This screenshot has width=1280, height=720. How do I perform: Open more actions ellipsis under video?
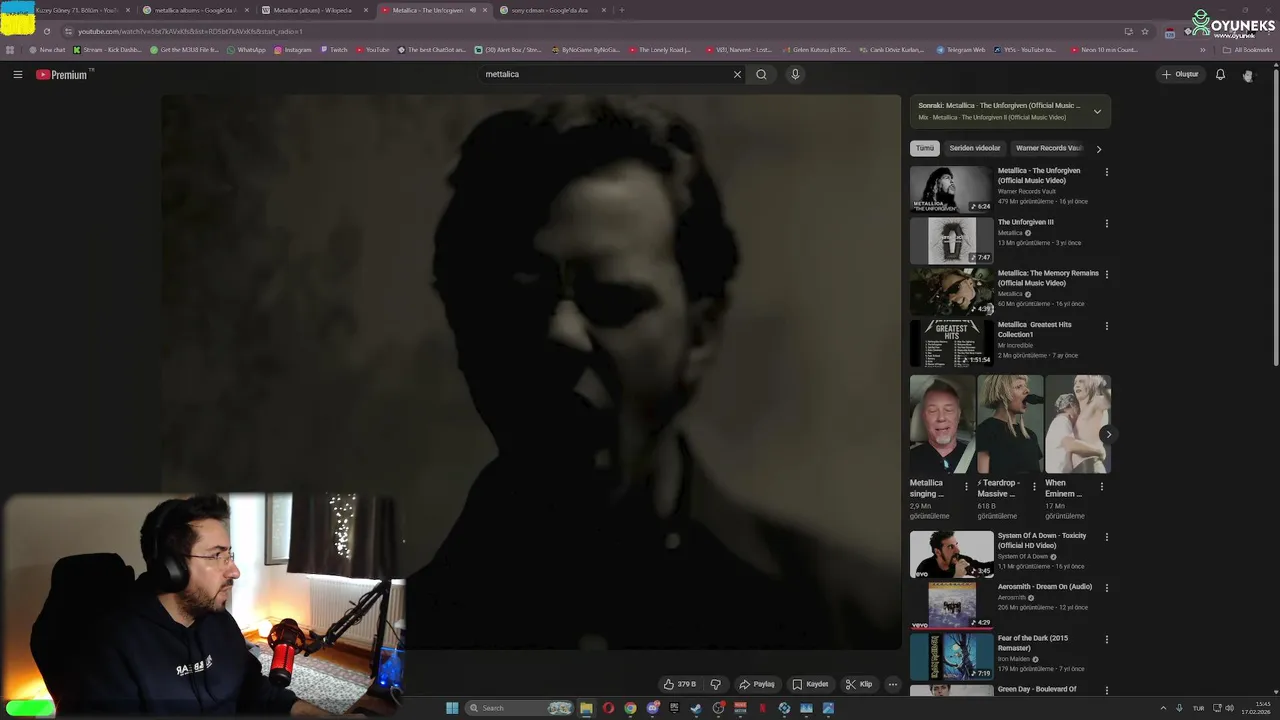pos(893,684)
